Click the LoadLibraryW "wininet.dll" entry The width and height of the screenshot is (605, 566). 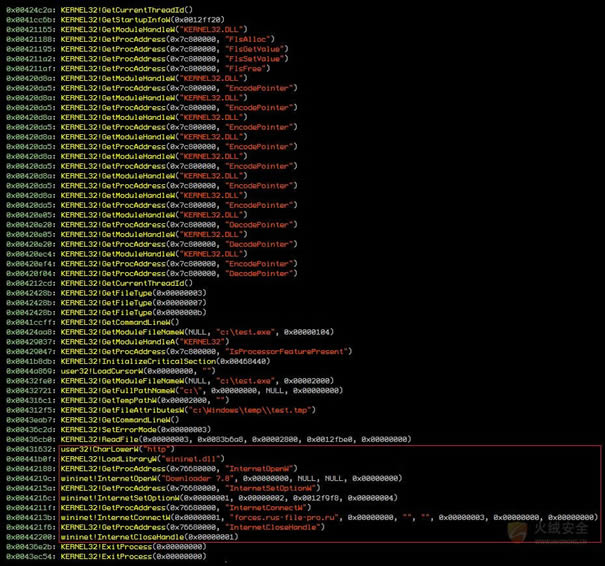pyautogui.click(x=150, y=459)
